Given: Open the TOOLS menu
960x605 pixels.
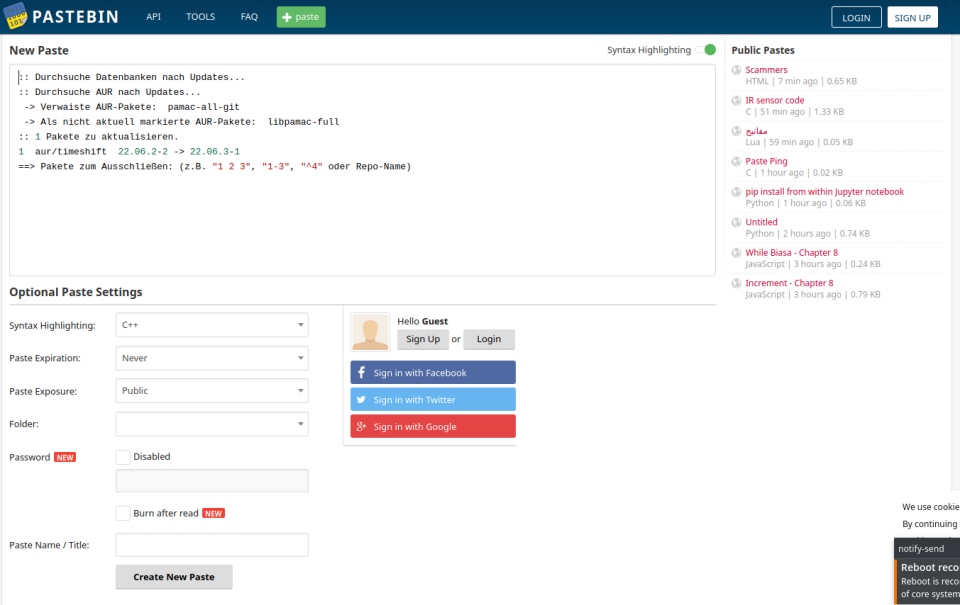Looking at the screenshot, I should 200,16.
